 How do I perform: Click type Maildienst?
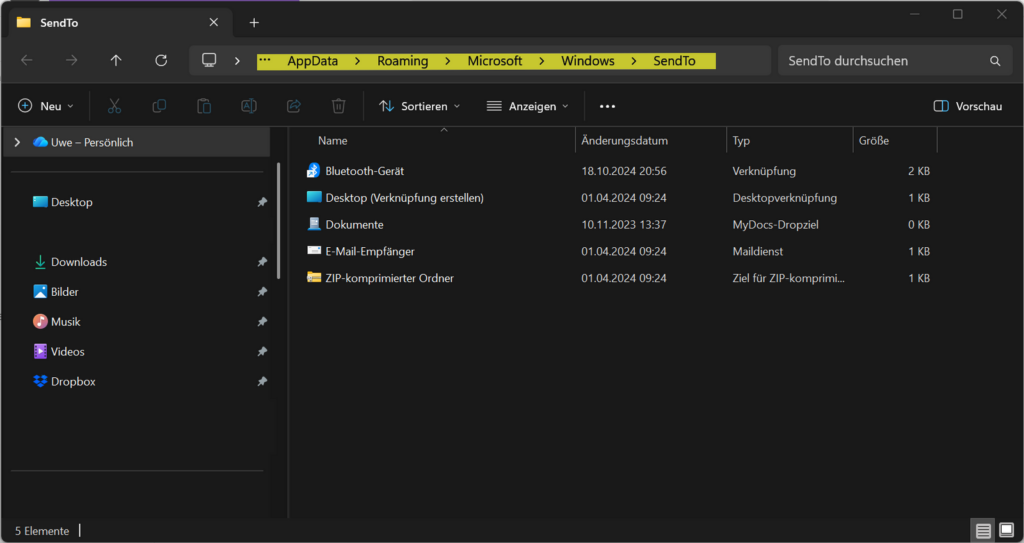click(x=758, y=252)
